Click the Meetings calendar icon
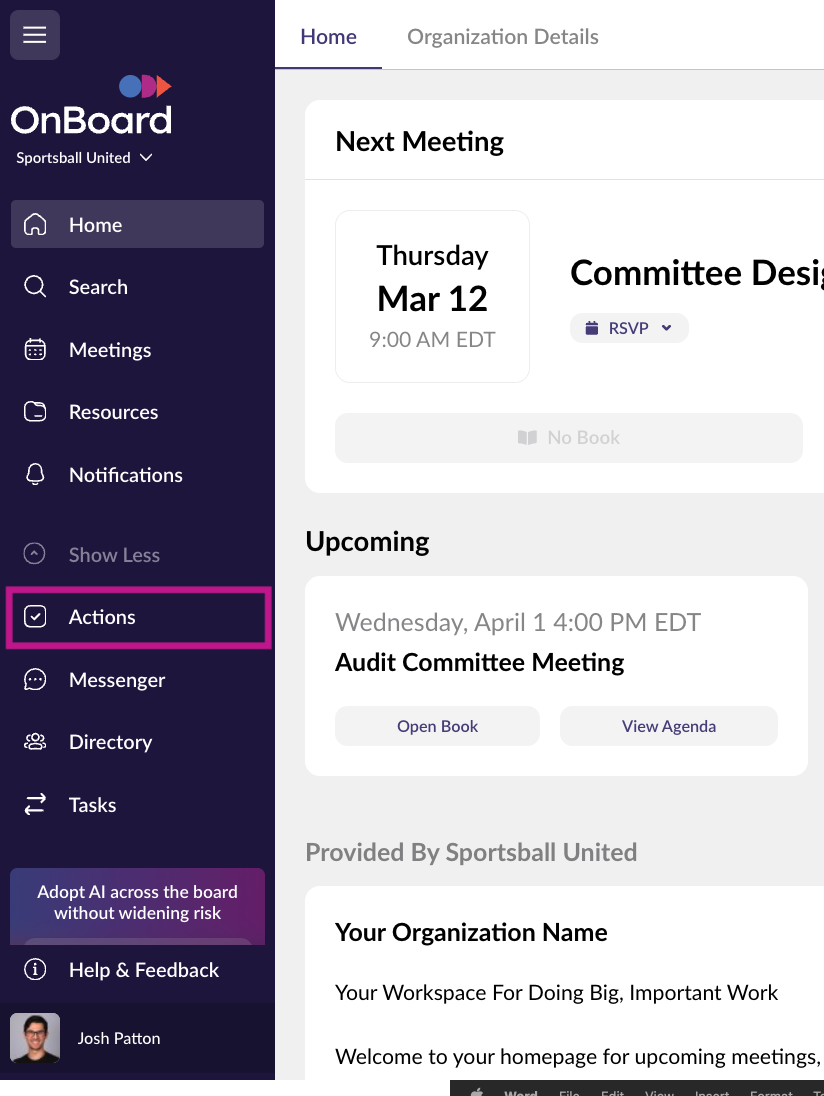Screen dimensions: 824x1096 click(35, 350)
